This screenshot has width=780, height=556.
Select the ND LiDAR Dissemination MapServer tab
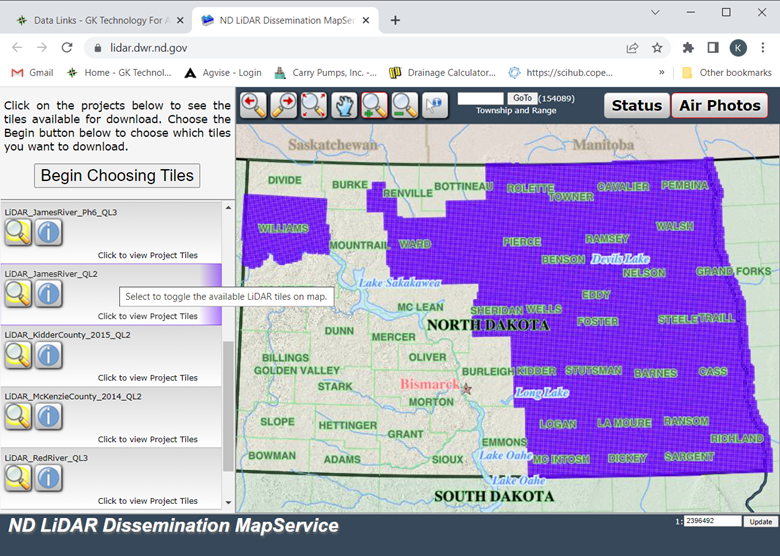point(286,20)
